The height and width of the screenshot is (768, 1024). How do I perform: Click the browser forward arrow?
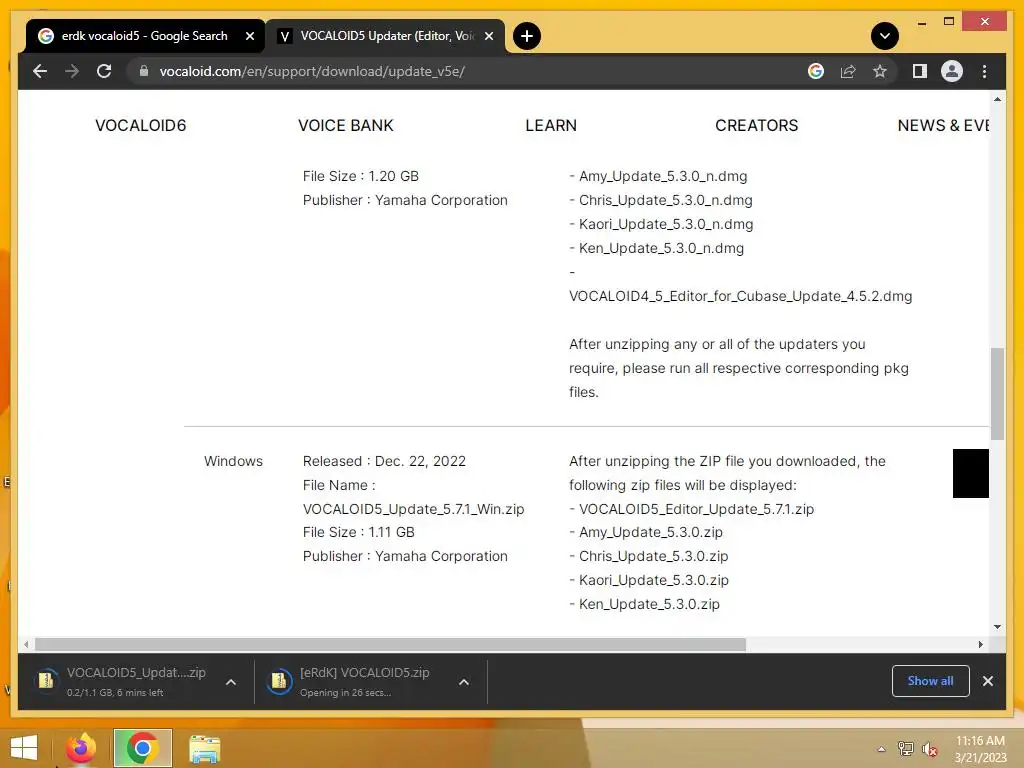coord(72,71)
